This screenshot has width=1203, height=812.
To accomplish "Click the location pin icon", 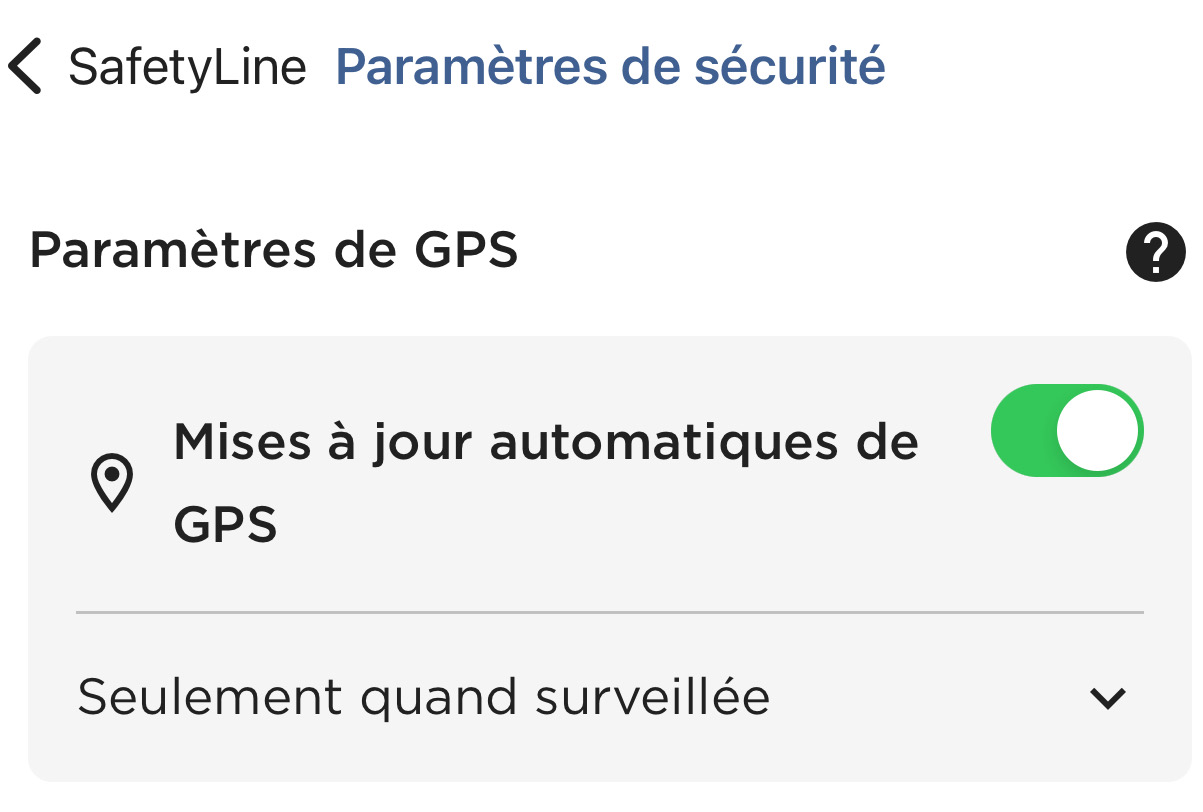I will 111,483.
